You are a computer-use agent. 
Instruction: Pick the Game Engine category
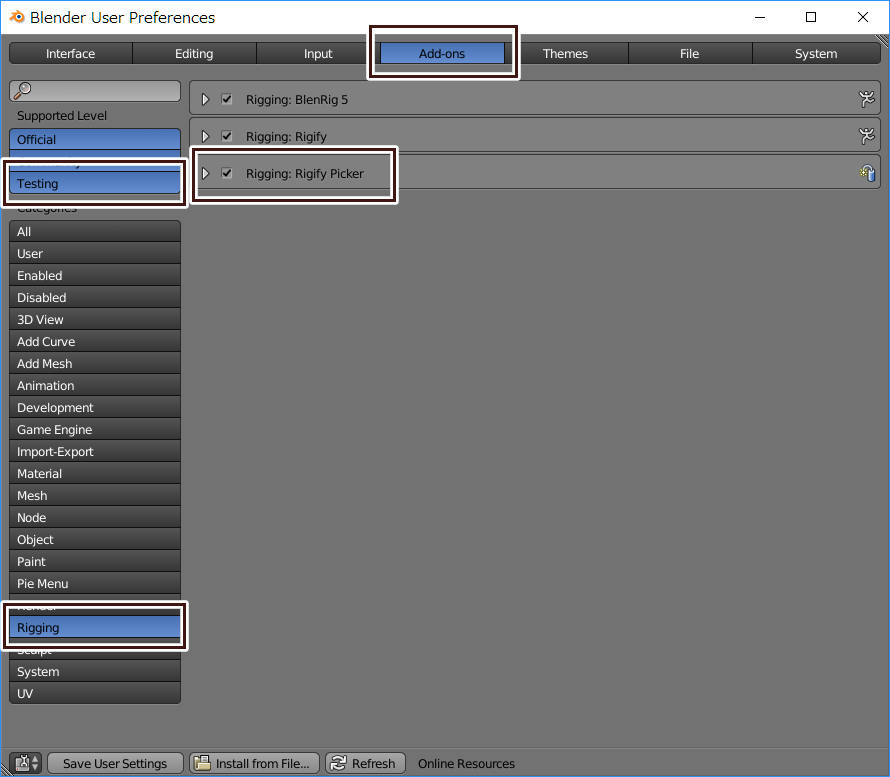click(x=95, y=430)
